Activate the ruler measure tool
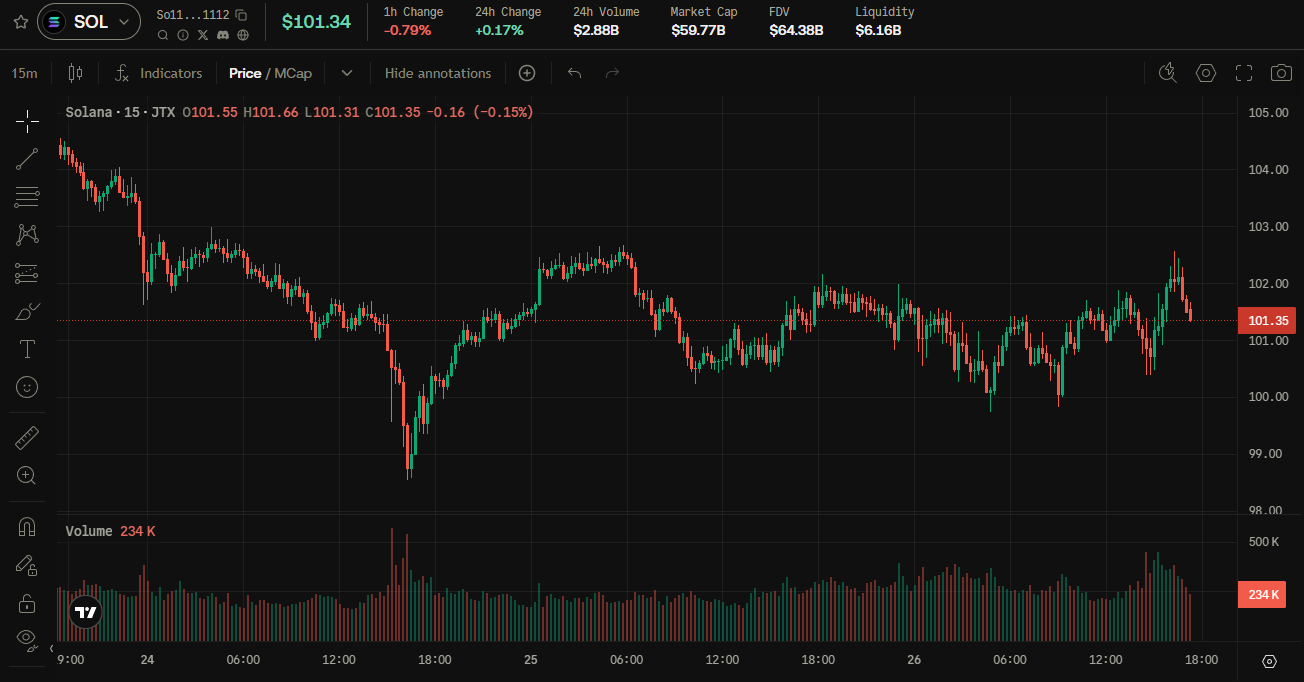1304x682 pixels. (x=27, y=437)
